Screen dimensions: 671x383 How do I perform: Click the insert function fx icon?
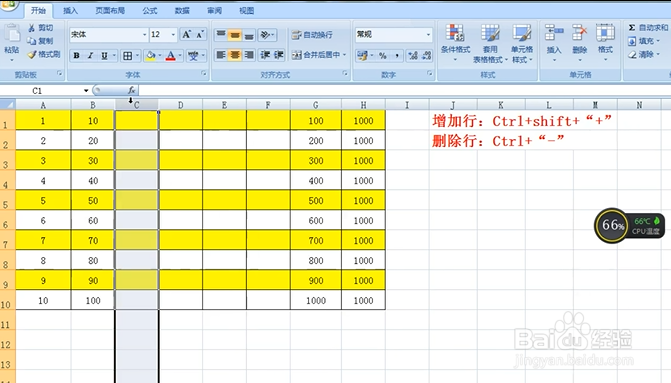pyautogui.click(x=131, y=90)
